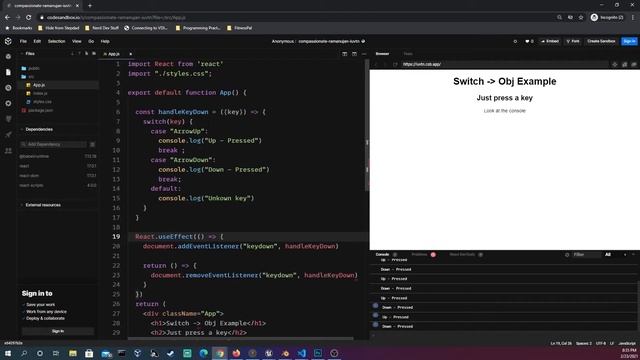The image size is (640, 360).
Task: Open the settings gear in activity bar
Action: tap(8, 104)
